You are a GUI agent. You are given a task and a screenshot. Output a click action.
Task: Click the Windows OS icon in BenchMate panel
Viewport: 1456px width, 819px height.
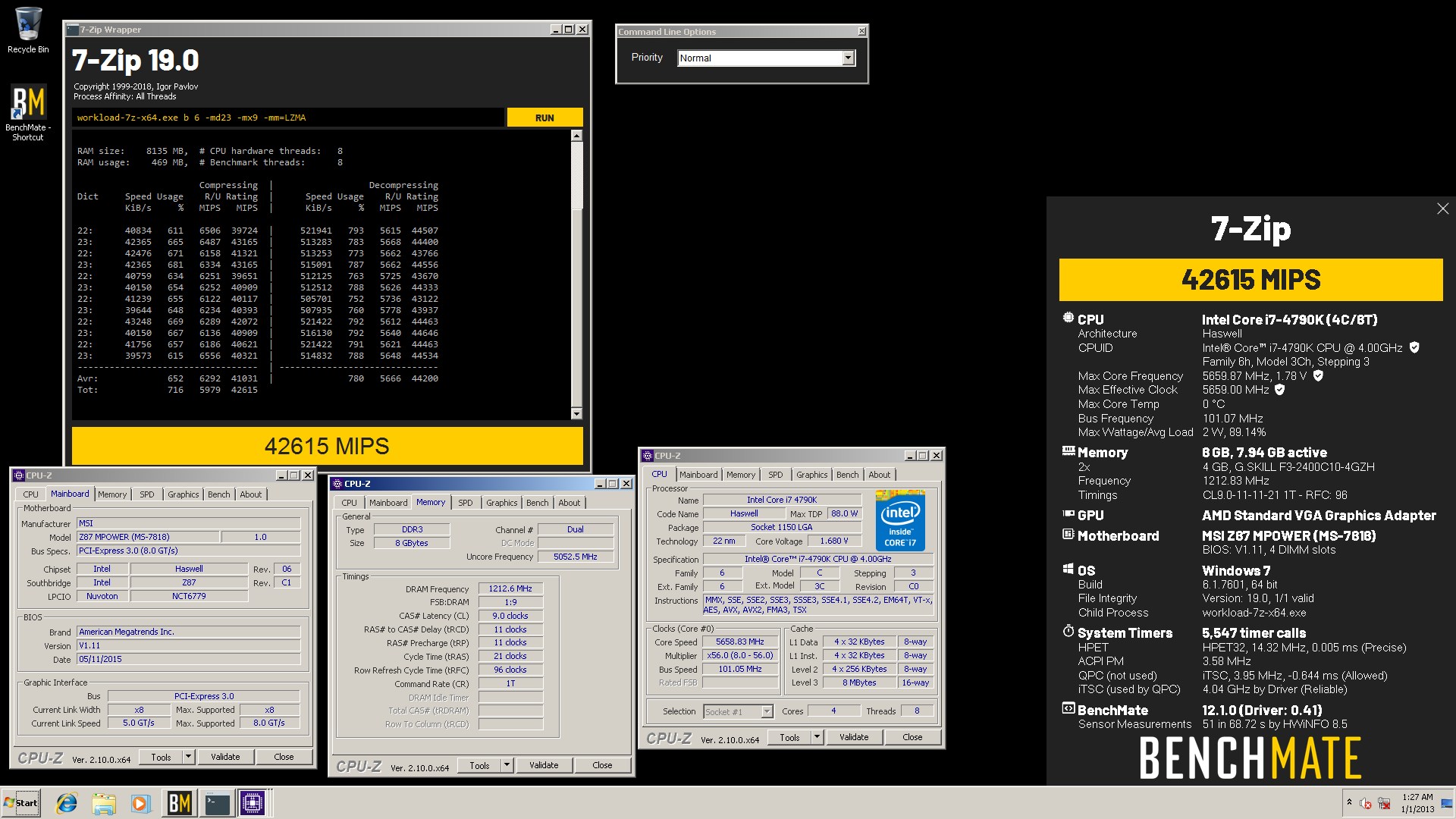pyautogui.click(x=1068, y=569)
